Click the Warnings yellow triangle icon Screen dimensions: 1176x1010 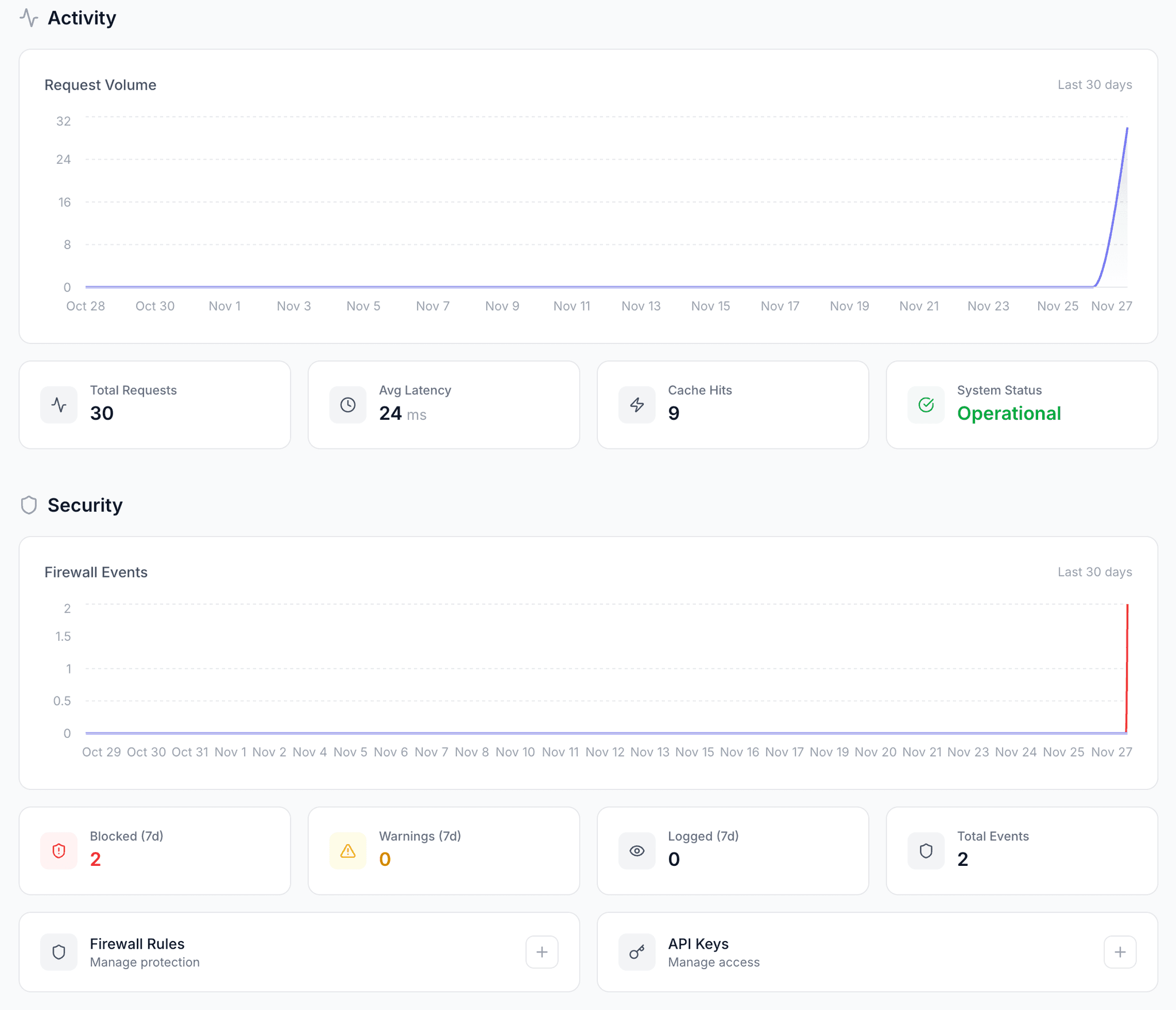click(x=347, y=851)
